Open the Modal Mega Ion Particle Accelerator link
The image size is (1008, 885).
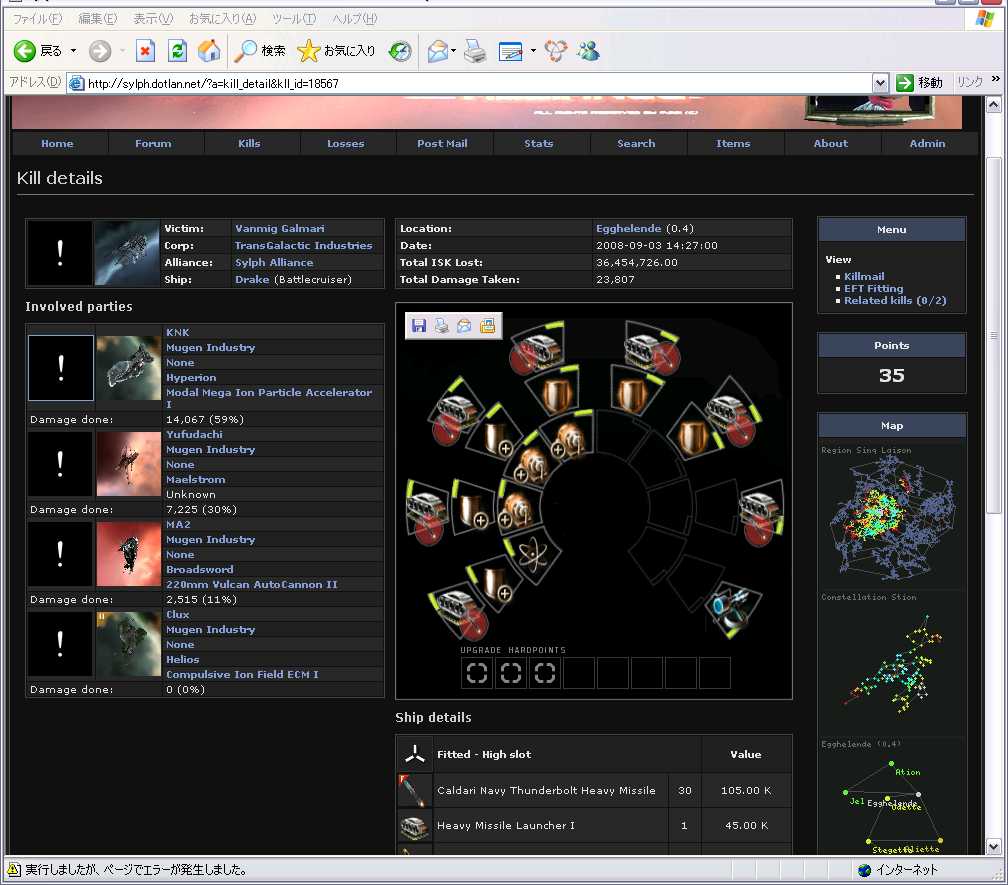click(269, 398)
